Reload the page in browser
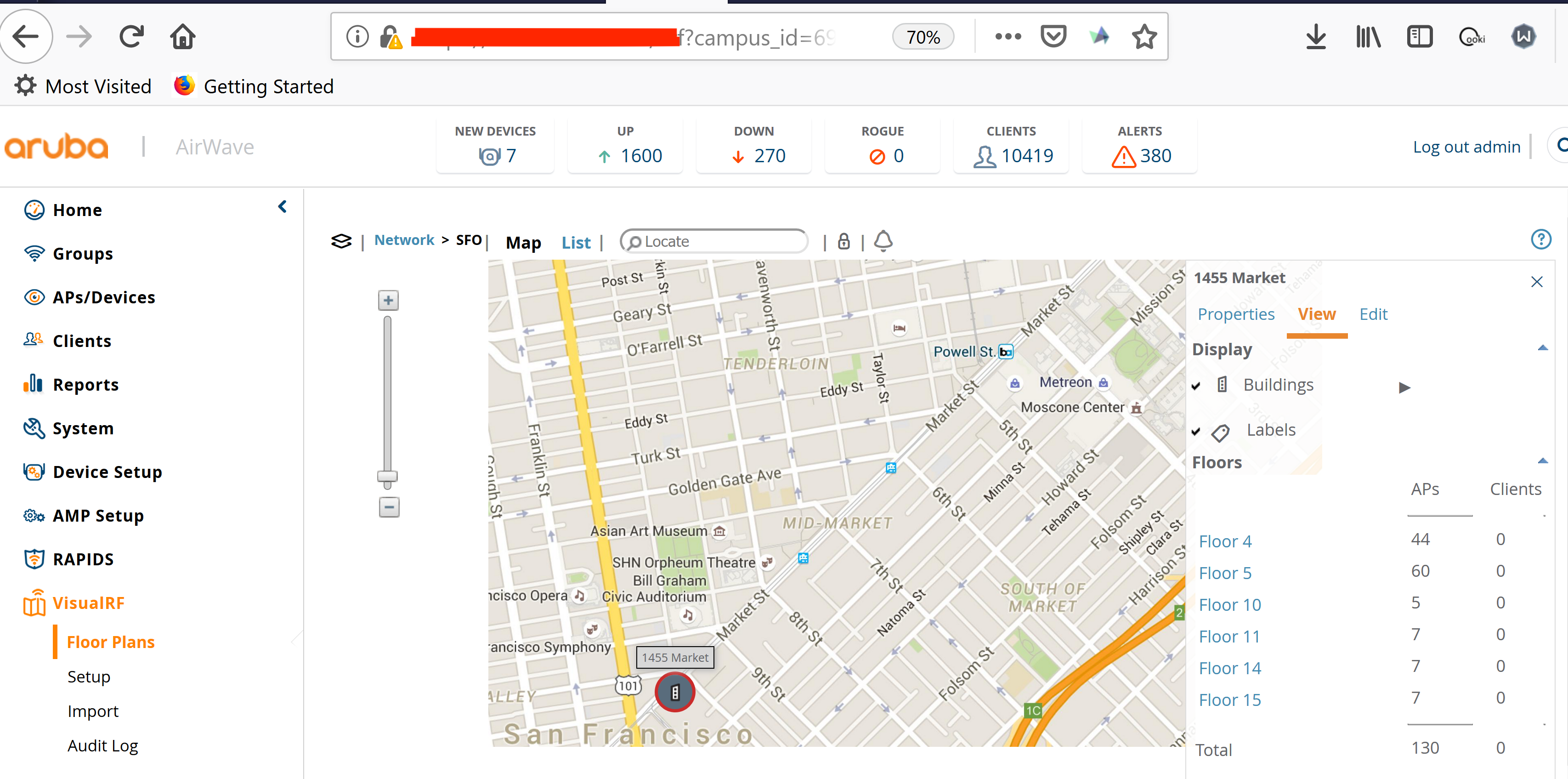Viewport: 1568px width, 779px height. 131,37
